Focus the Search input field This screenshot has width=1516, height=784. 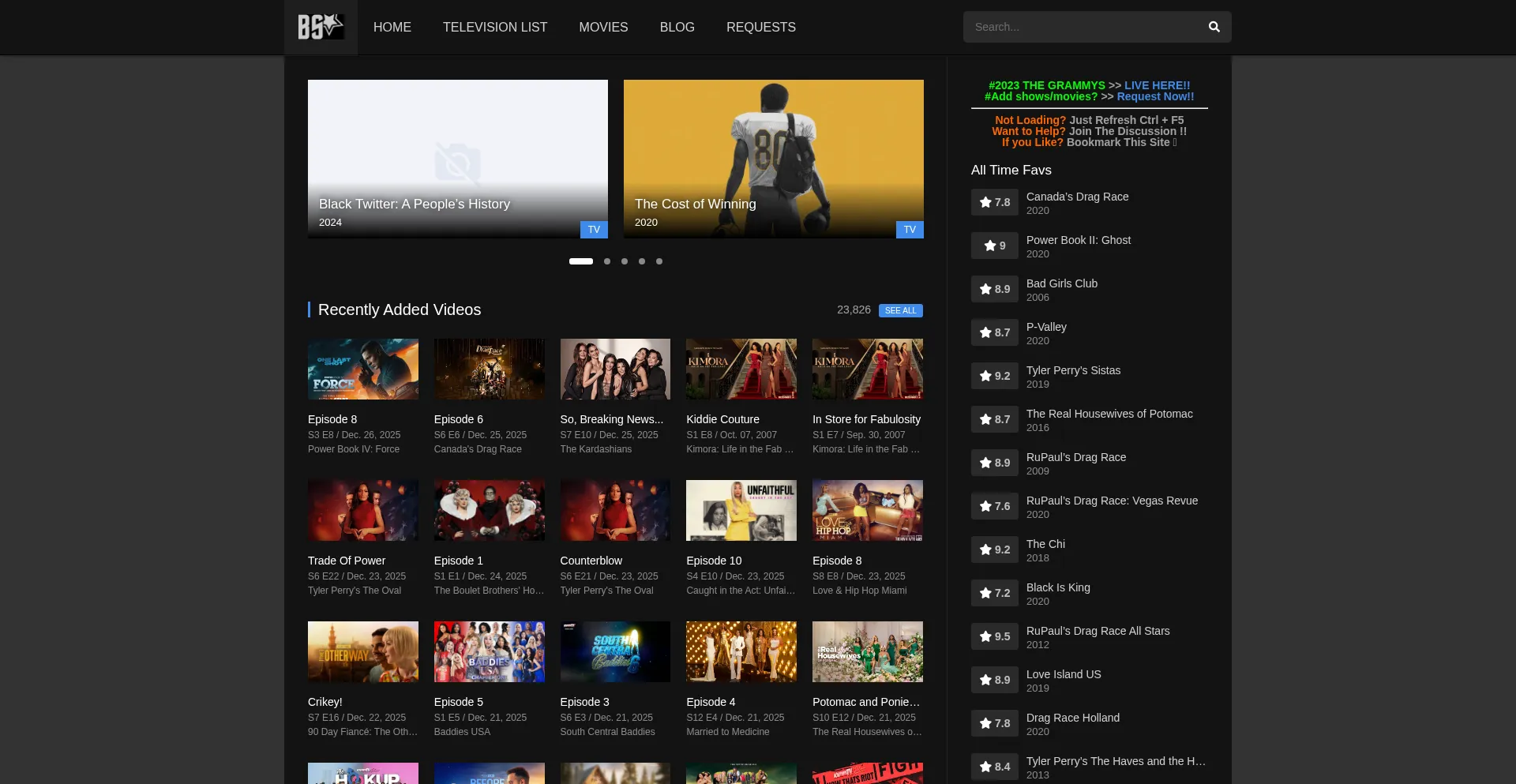tap(1082, 27)
